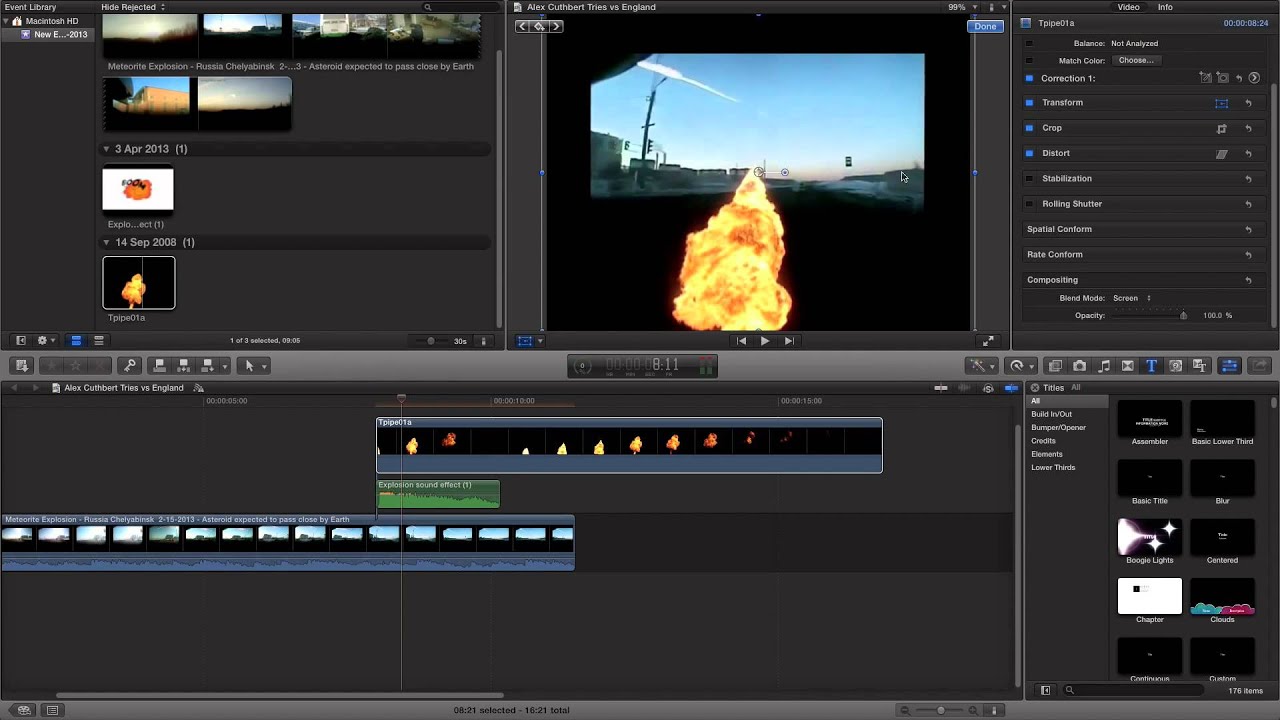Collapse the 14 Sep 2008 group
The width and height of the screenshot is (1280, 720).
(x=107, y=242)
